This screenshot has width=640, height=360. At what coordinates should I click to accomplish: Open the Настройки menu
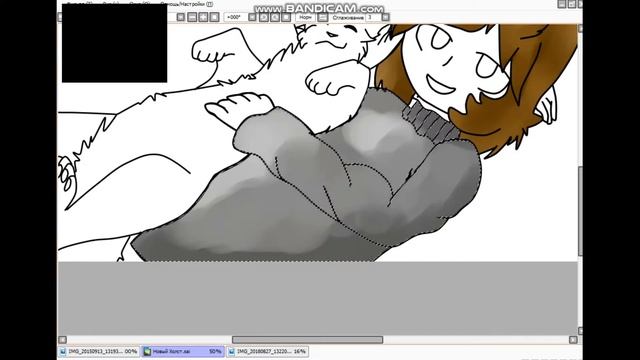click(188, 4)
